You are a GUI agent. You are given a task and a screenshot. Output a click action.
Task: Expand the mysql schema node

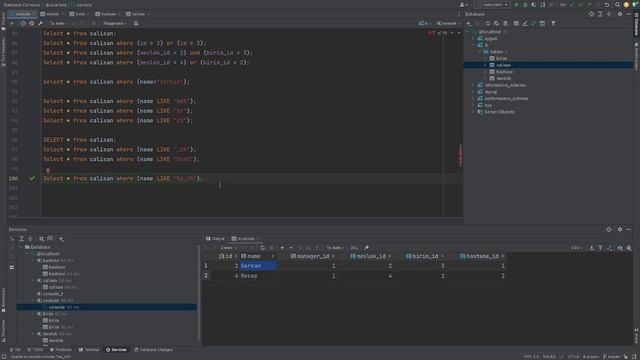tap(474, 92)
